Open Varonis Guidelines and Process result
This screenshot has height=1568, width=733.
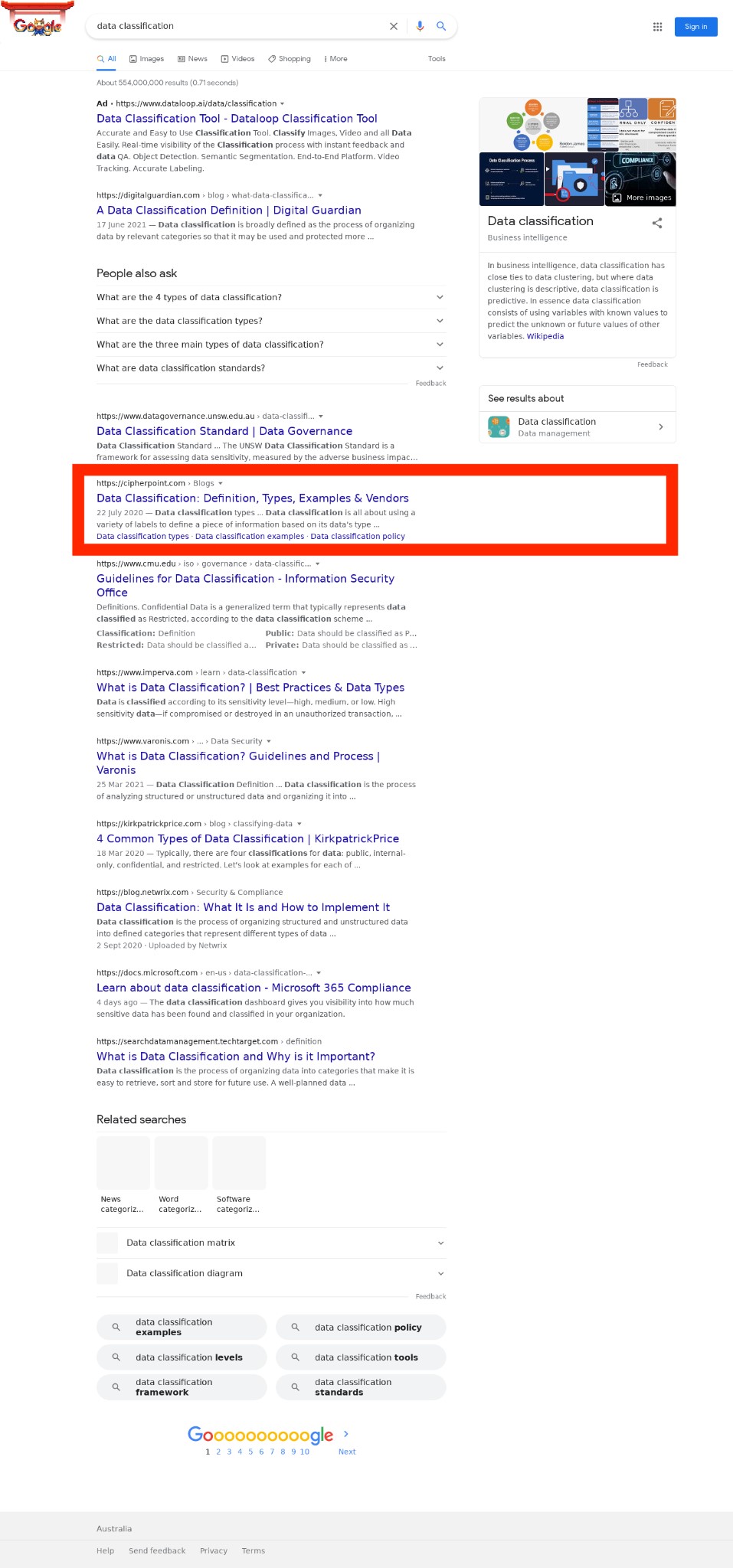tap(238, 763)
